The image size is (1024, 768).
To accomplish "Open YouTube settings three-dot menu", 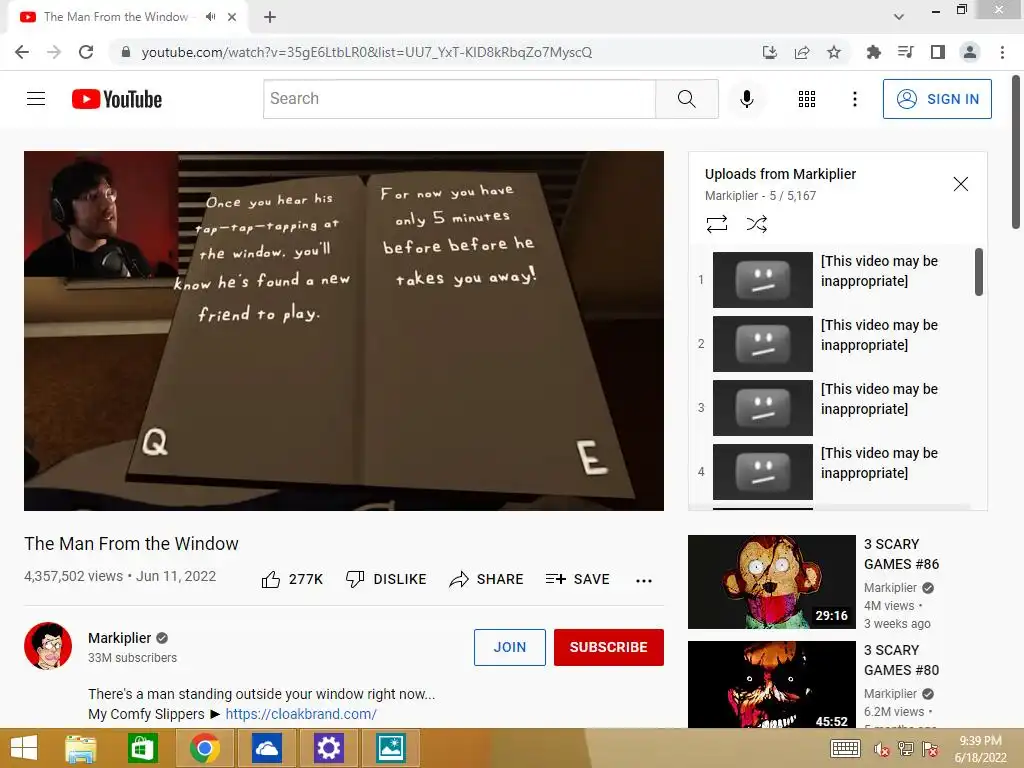I will 854,99.
